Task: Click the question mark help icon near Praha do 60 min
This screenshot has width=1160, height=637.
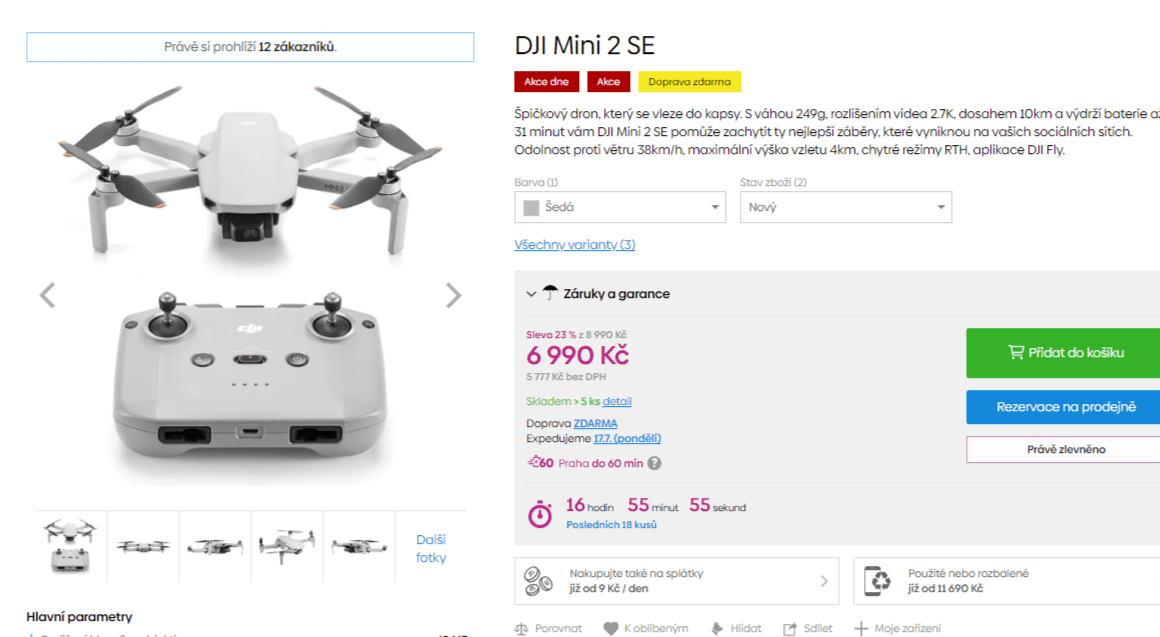Action: point(655,463)
